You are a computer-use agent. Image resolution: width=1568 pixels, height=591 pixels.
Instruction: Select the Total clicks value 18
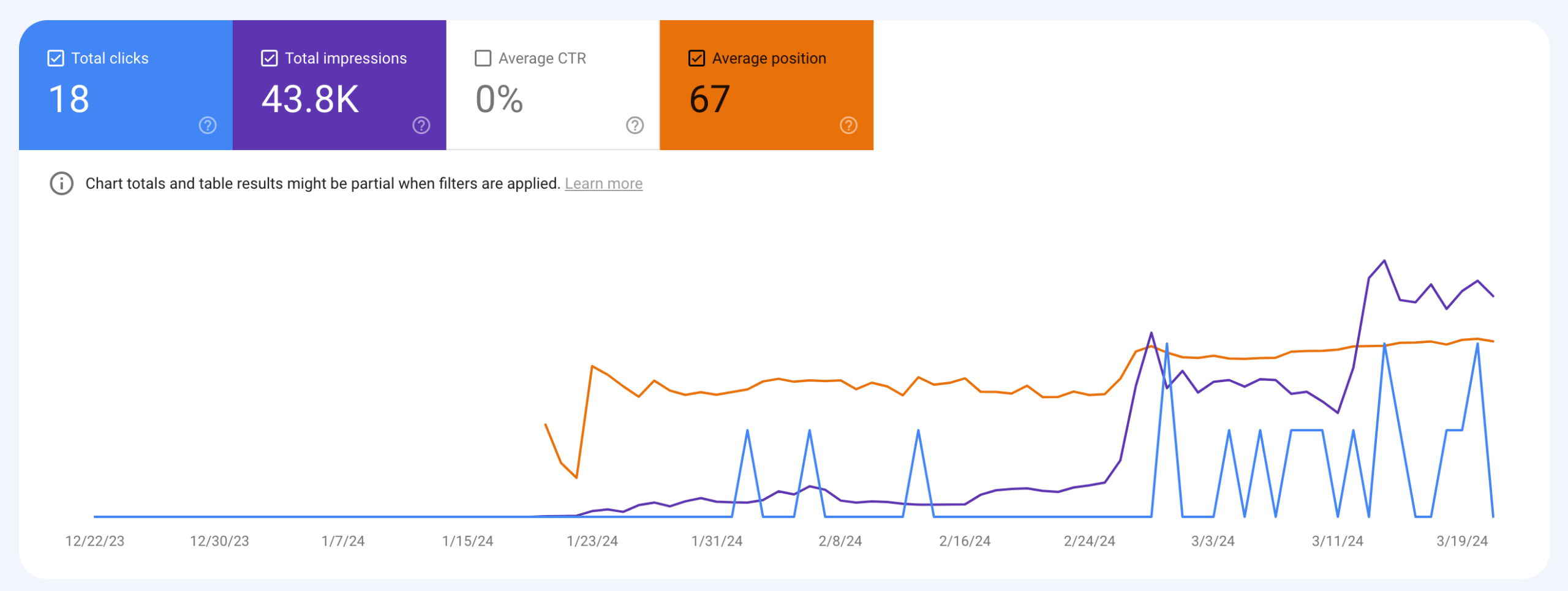pos(69,99)
